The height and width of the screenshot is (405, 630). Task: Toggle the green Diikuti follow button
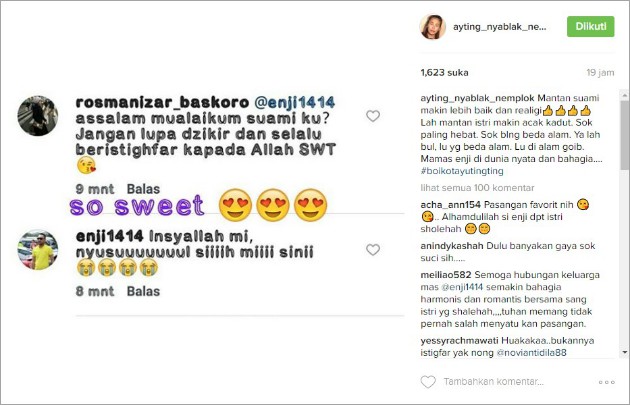[590, 27]
